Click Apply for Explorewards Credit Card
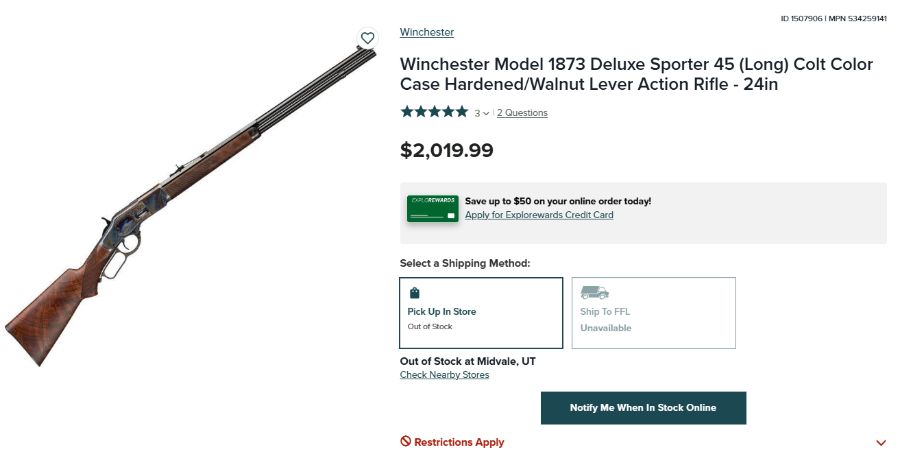Screen dimensions: 900x454 pos(539,215)
